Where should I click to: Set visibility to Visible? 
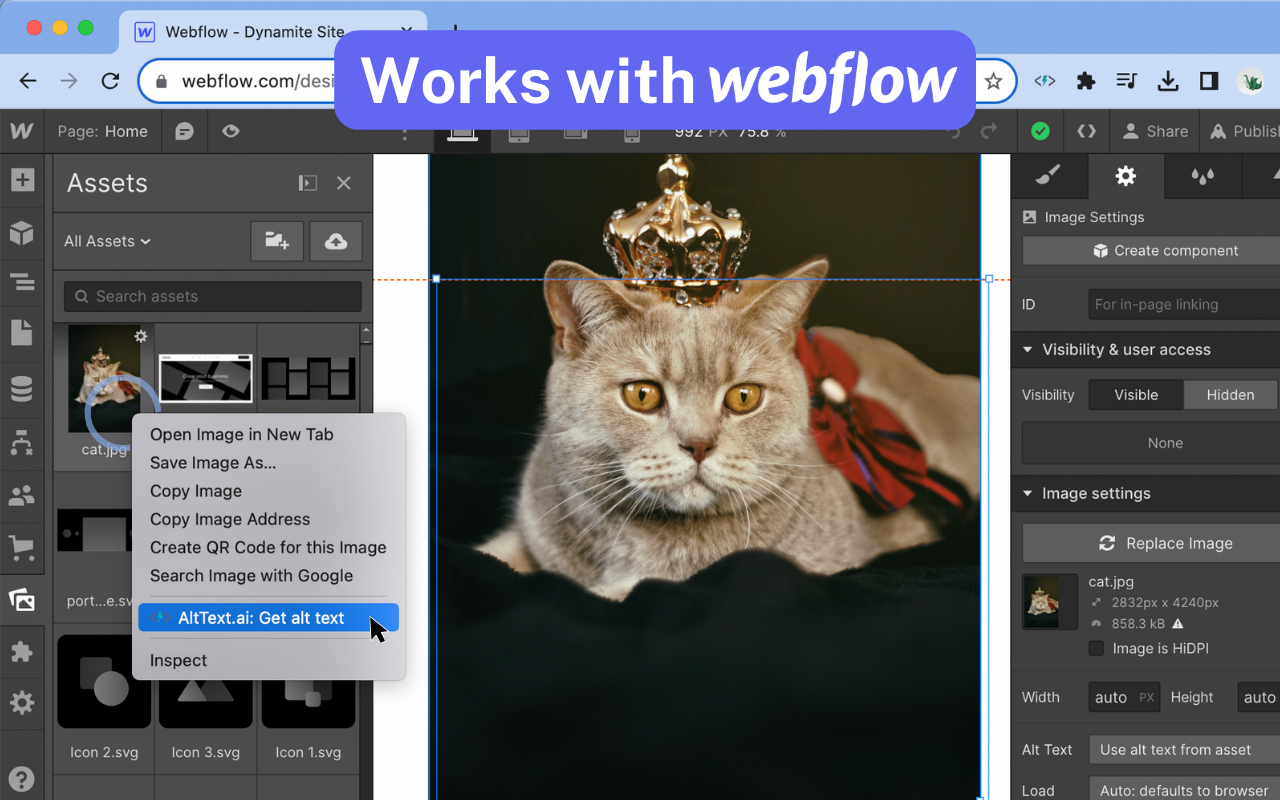click(x=1136, y=395)
